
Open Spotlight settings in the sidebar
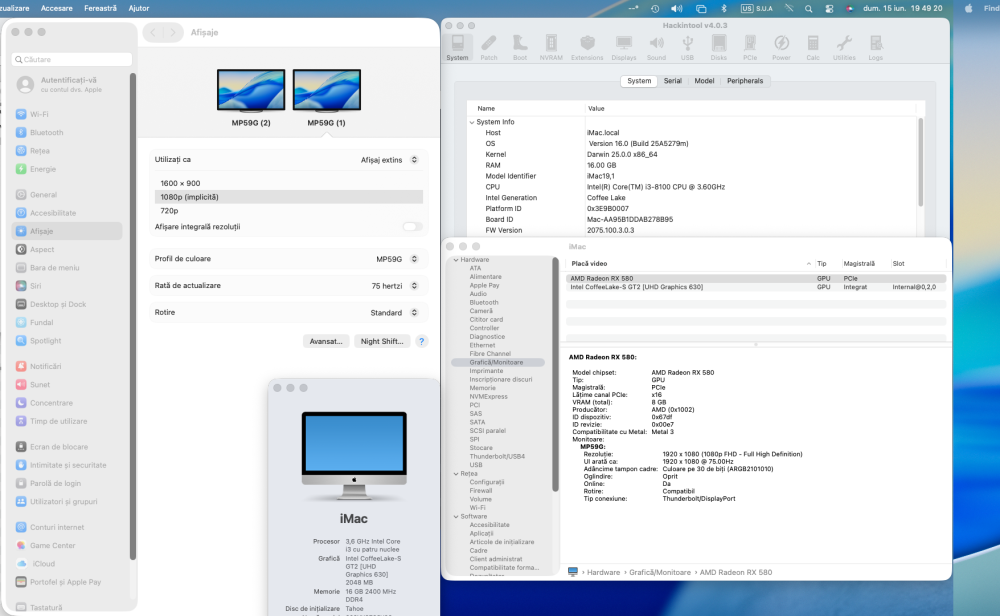[67, 341]
